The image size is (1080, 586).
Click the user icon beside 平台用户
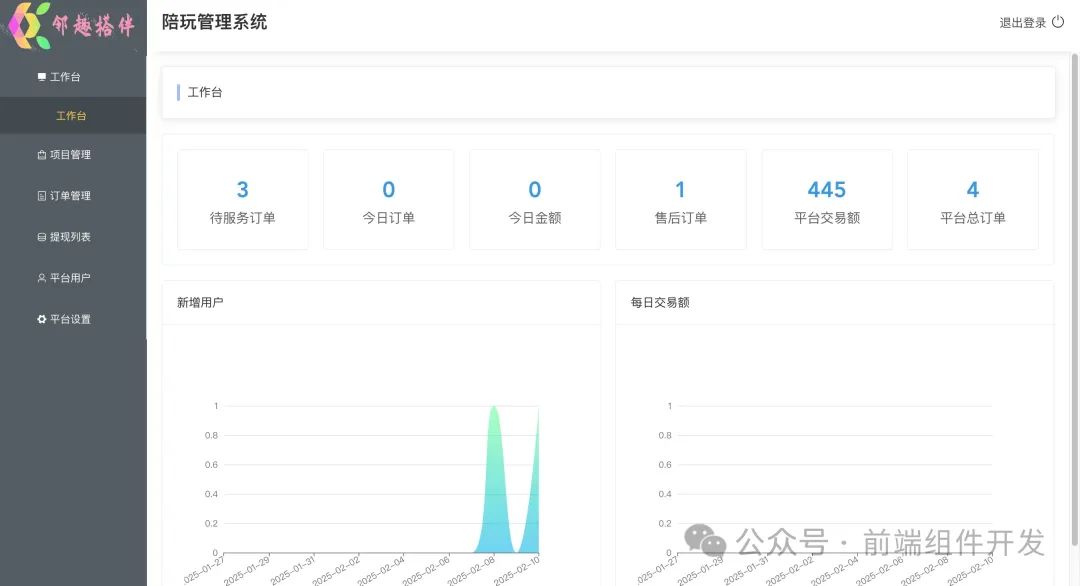41,278
